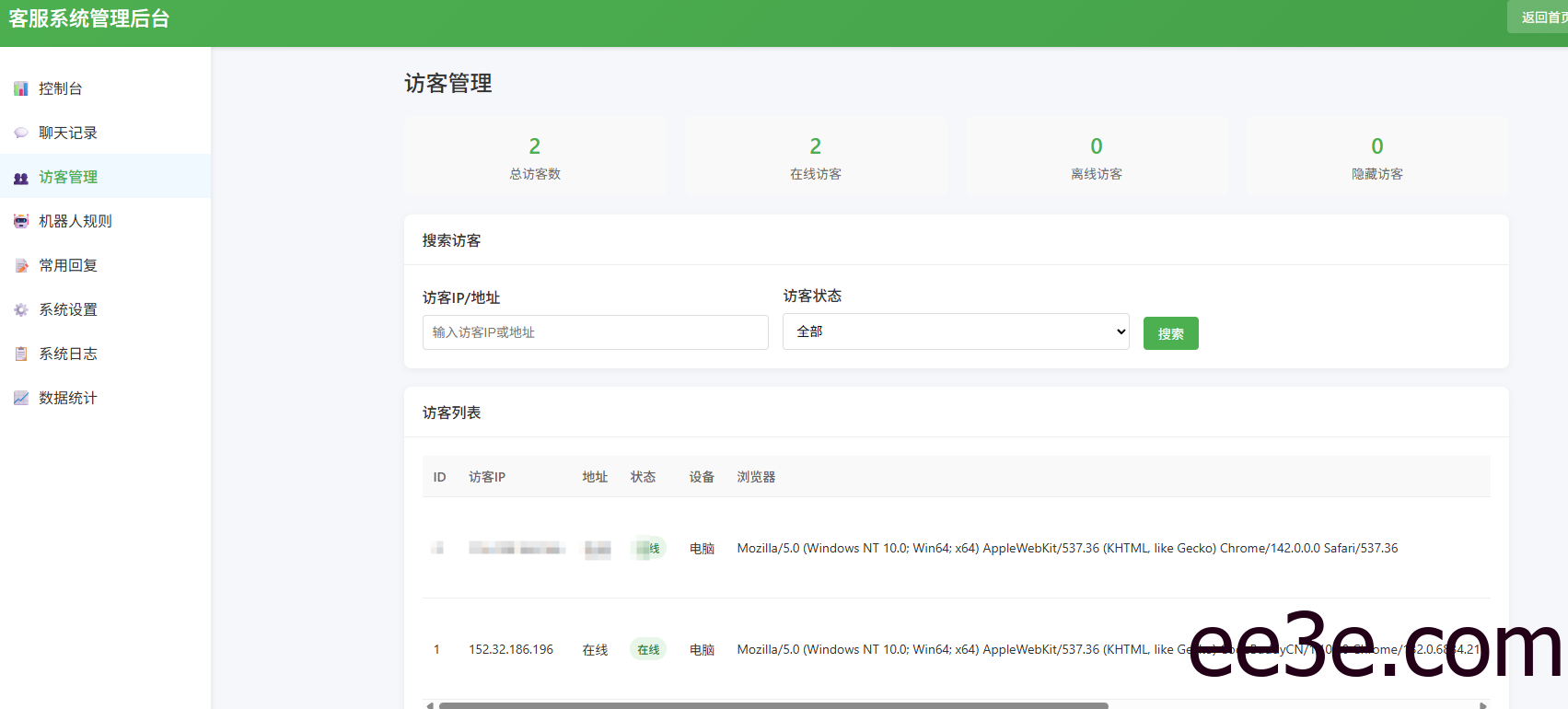Click the 控制台 dashboard chart icon
The image size is (1568, 709).
click(x=21, y=88)
